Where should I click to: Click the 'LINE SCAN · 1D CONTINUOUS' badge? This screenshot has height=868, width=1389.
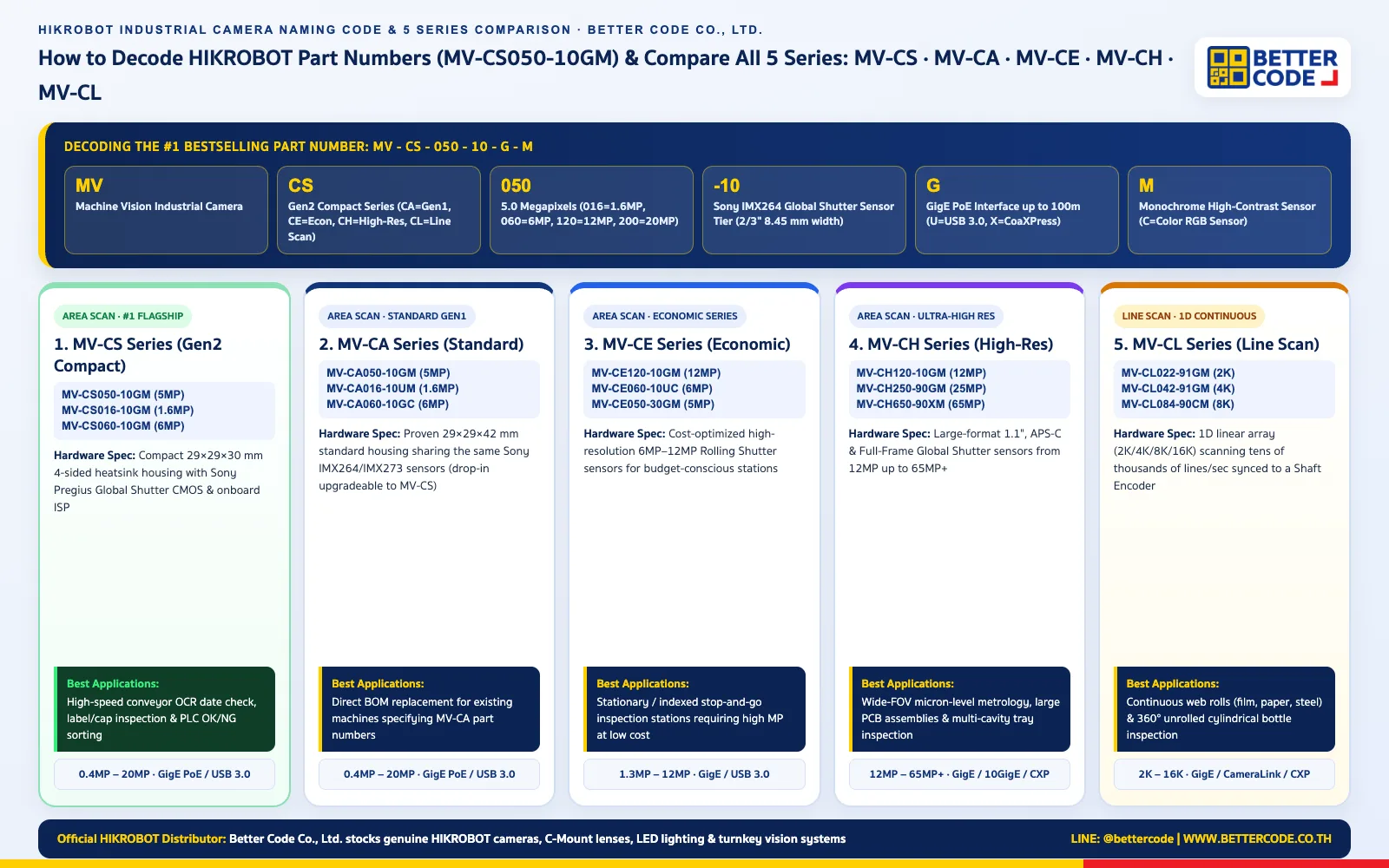(1189, 316)
